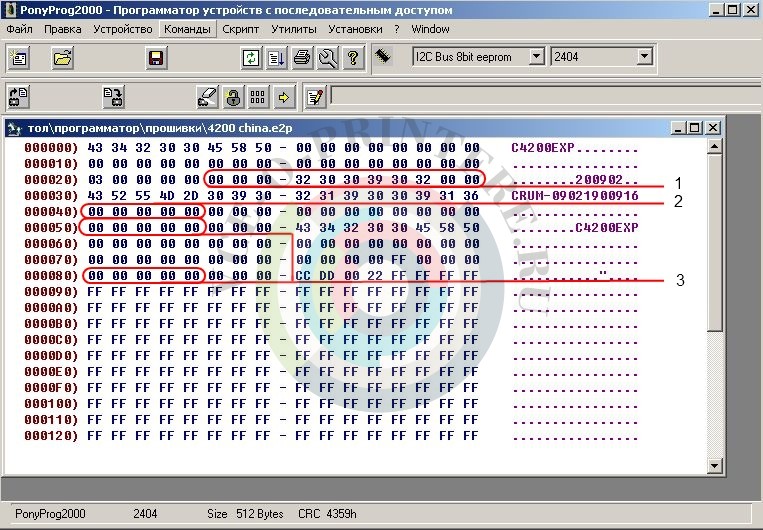Click the hex editor scroll down arrow
The width and height of the screenshot is (763, 530).
[714, 465]
